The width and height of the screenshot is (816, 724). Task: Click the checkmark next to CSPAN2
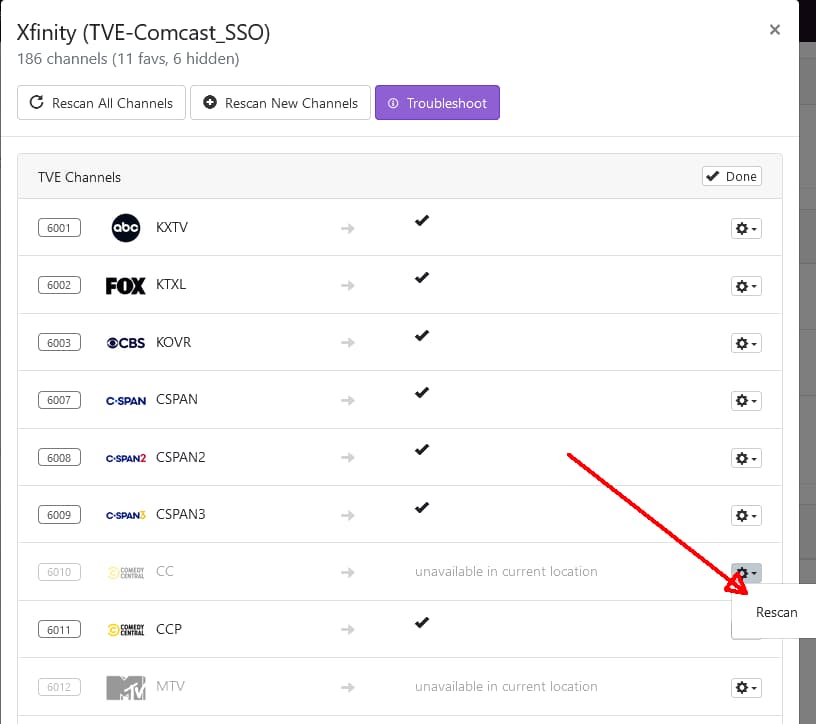click(x=421, y=449)
